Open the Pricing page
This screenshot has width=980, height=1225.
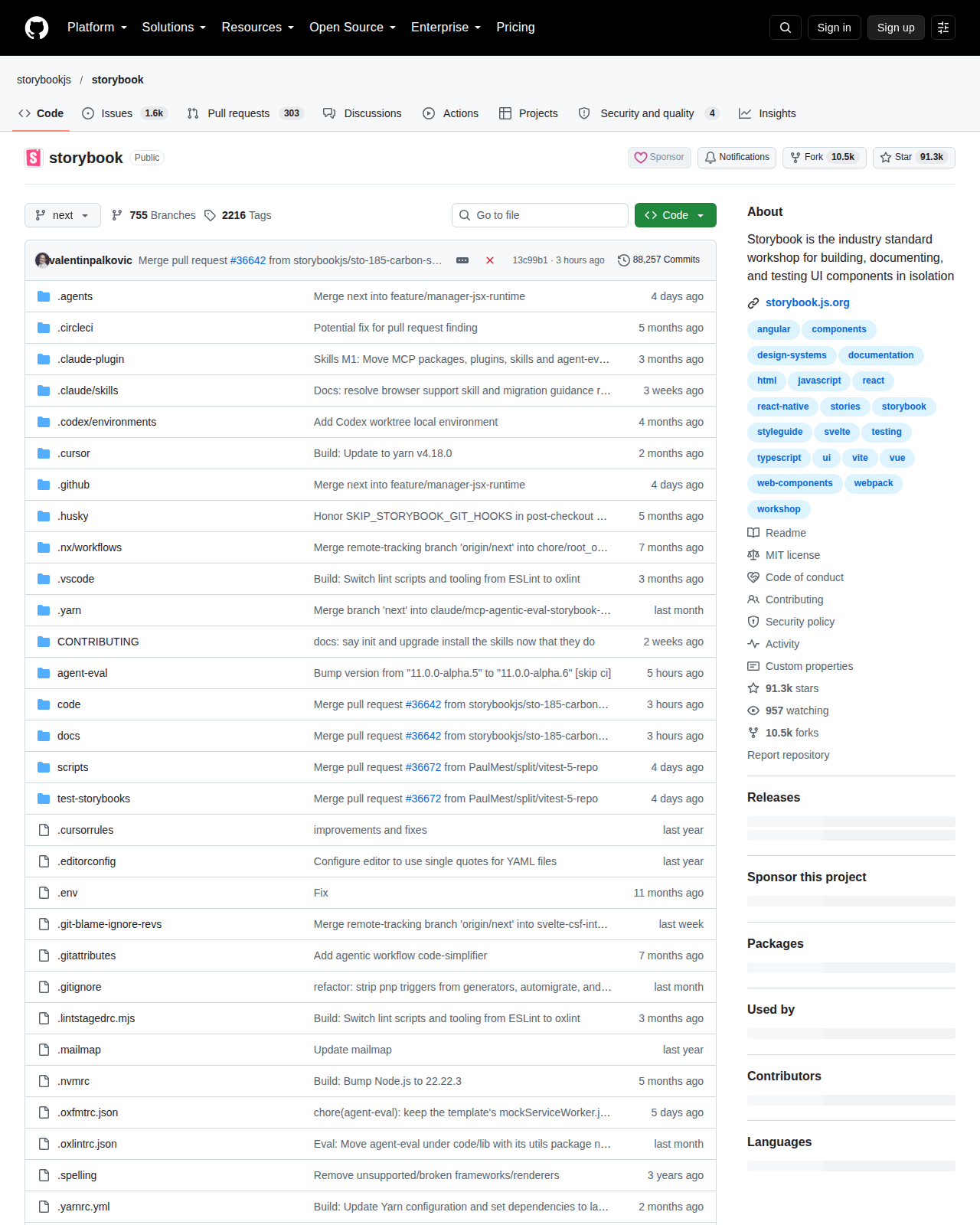point(515,28)
